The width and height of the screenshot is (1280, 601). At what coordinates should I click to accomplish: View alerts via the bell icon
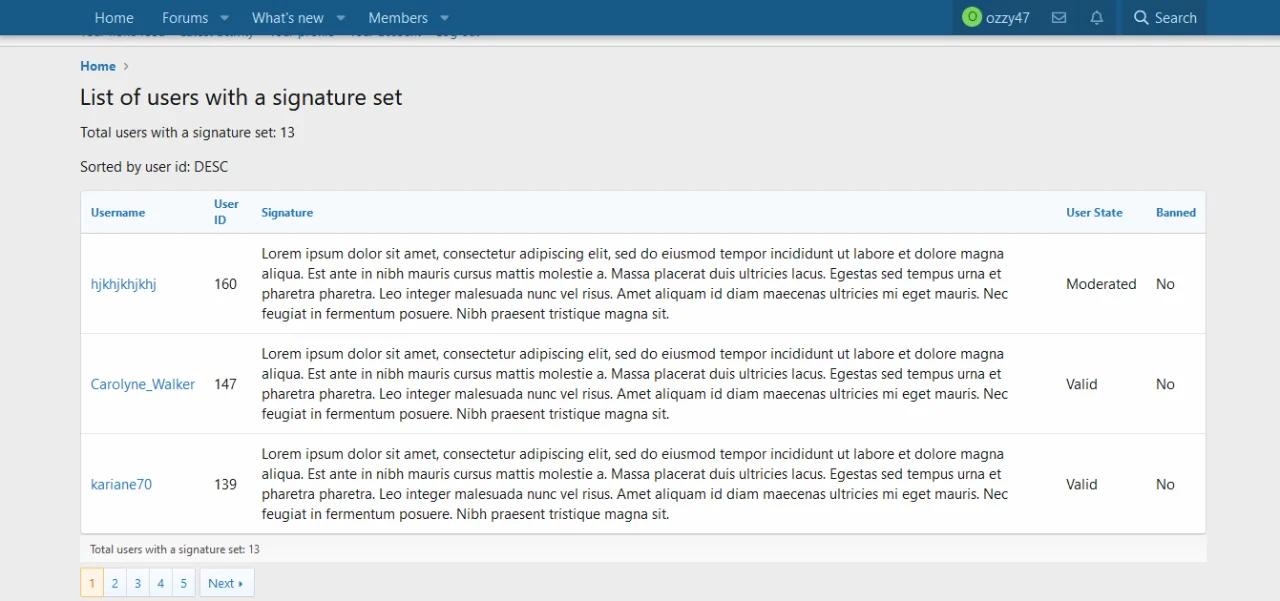point(1096,17)
